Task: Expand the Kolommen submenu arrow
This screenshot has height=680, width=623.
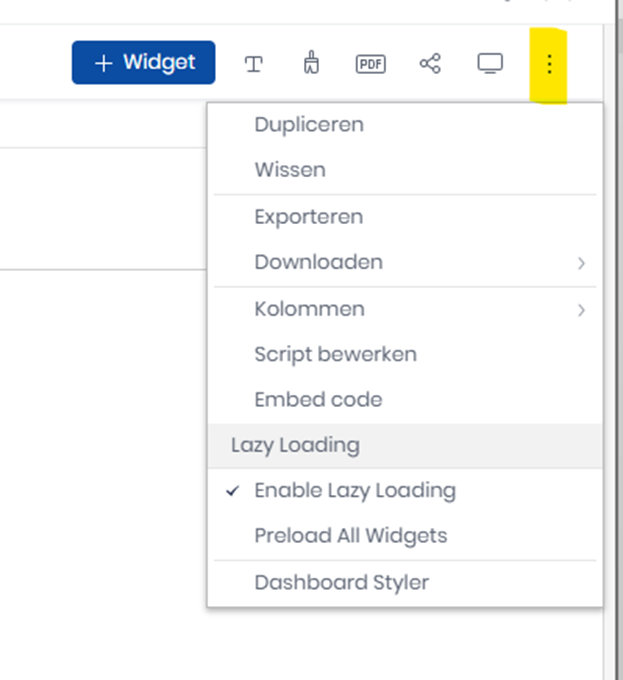Action: 581,310
